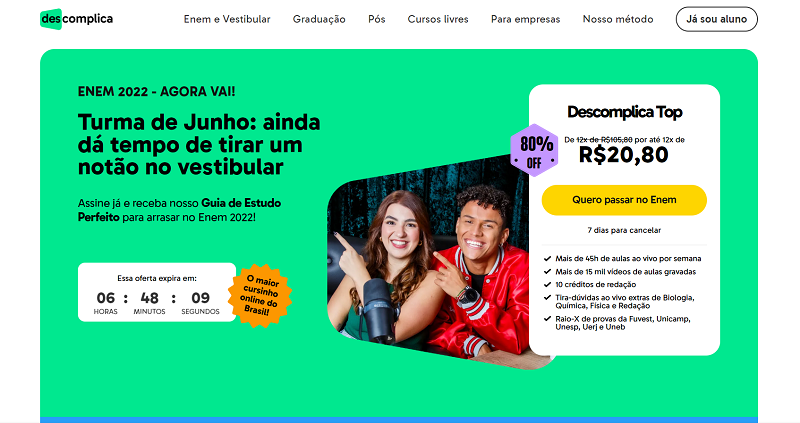Click the offer countdown timer box

coord(157,292)
